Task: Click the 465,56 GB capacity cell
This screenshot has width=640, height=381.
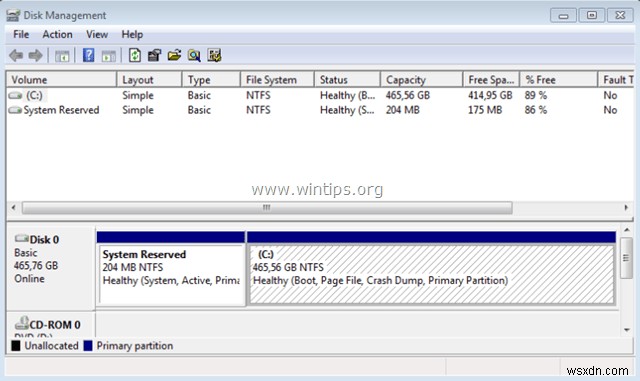Action: (408, 96)
